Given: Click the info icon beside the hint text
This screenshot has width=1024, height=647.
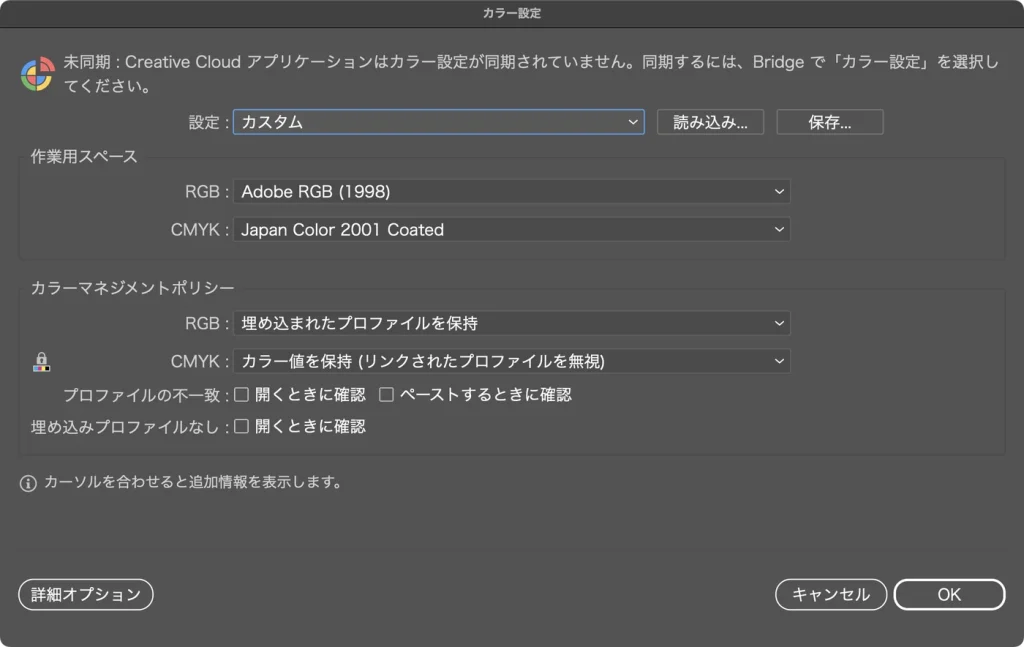Looking at the screenshot, I should [x=28, y=483].
